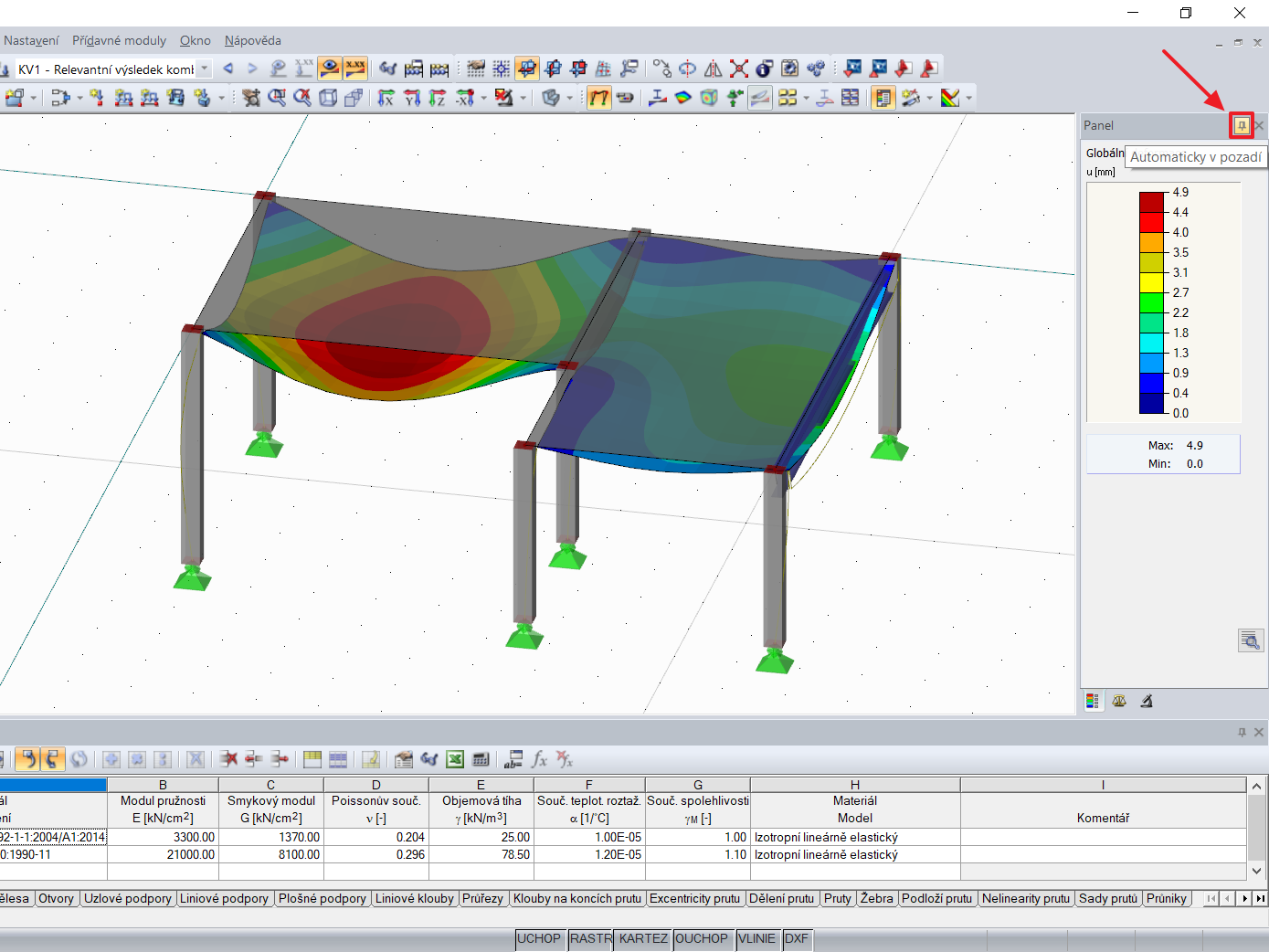Toggle the work plane view icon
The image size is (1269, 952).
pyautogui.click(x=527, y=69)
